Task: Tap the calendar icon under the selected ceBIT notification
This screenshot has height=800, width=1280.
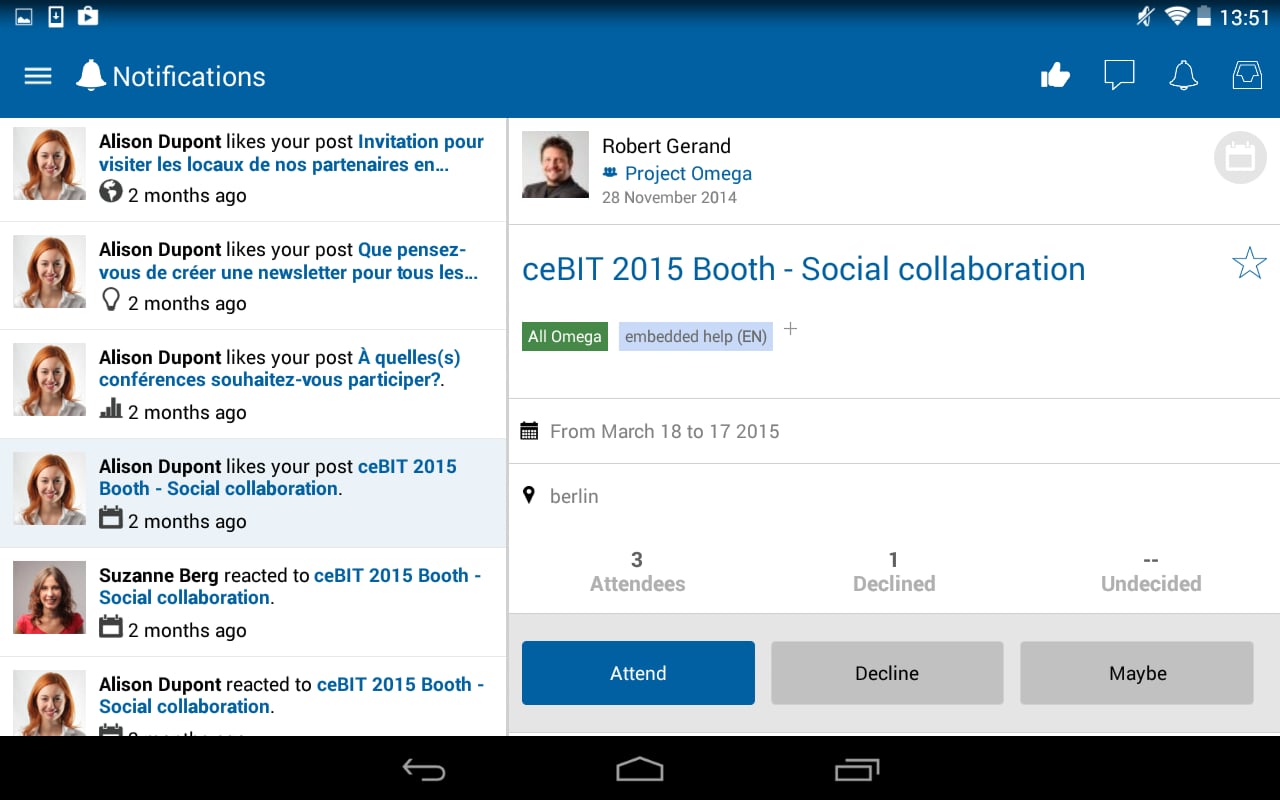Action: pos(111,517)
